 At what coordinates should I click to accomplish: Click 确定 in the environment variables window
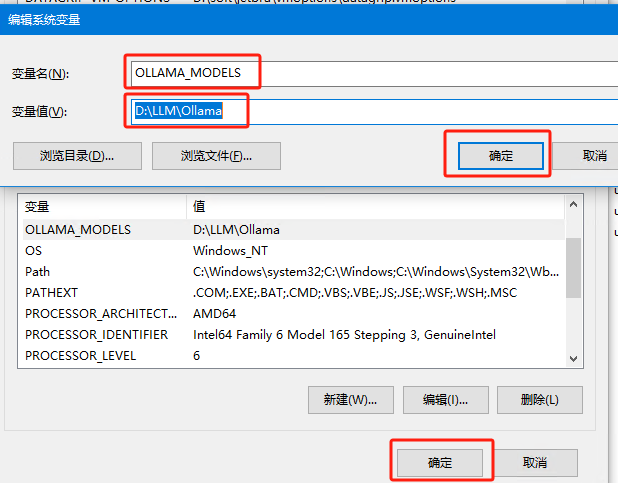click(x=440, y=462)
